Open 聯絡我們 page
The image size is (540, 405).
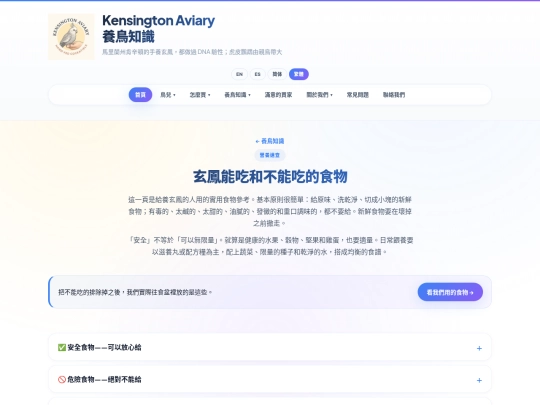click(x=394, y=95)
